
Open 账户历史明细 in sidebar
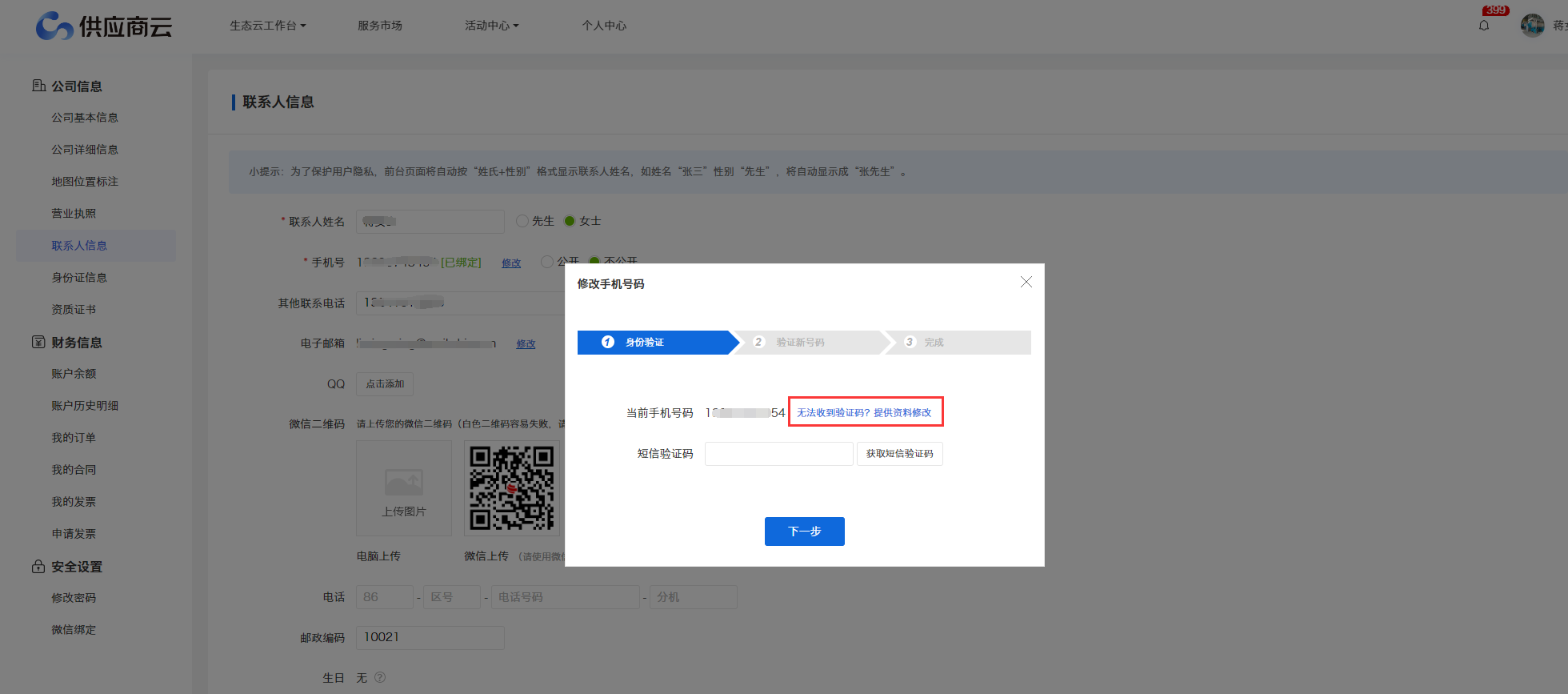[x=85, y=406]
